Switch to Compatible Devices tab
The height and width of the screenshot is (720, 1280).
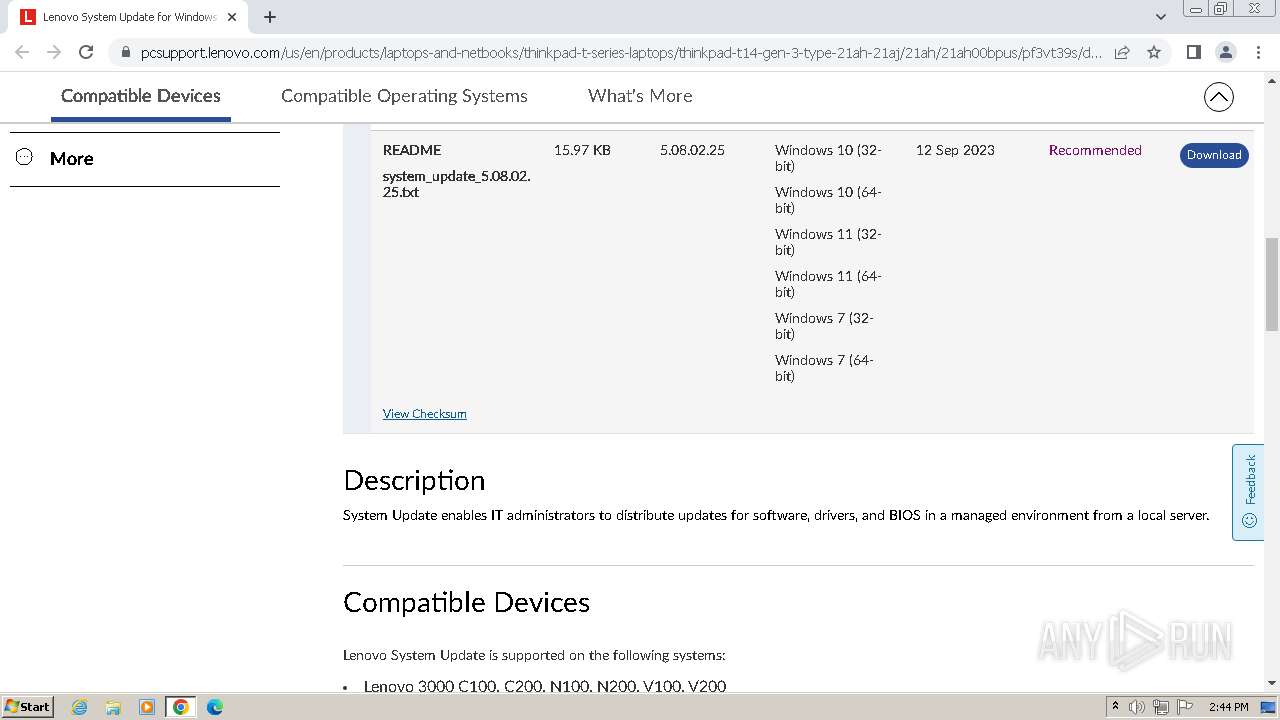click(141, 96)
